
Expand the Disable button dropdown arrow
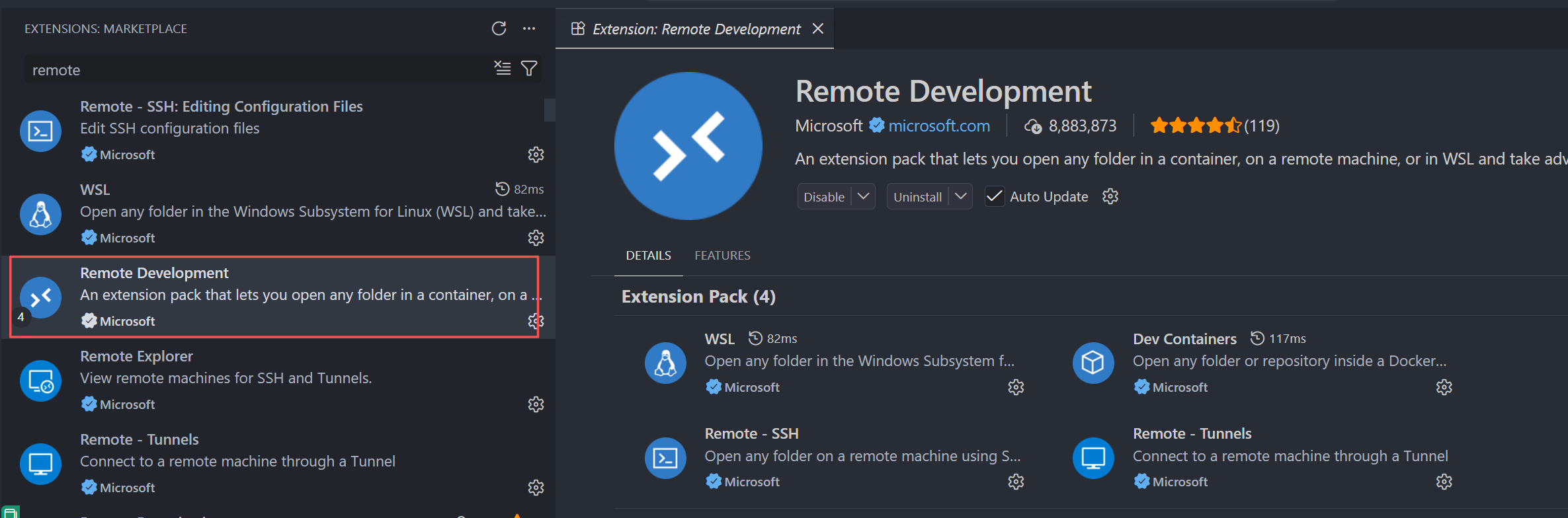coord(864,196)
